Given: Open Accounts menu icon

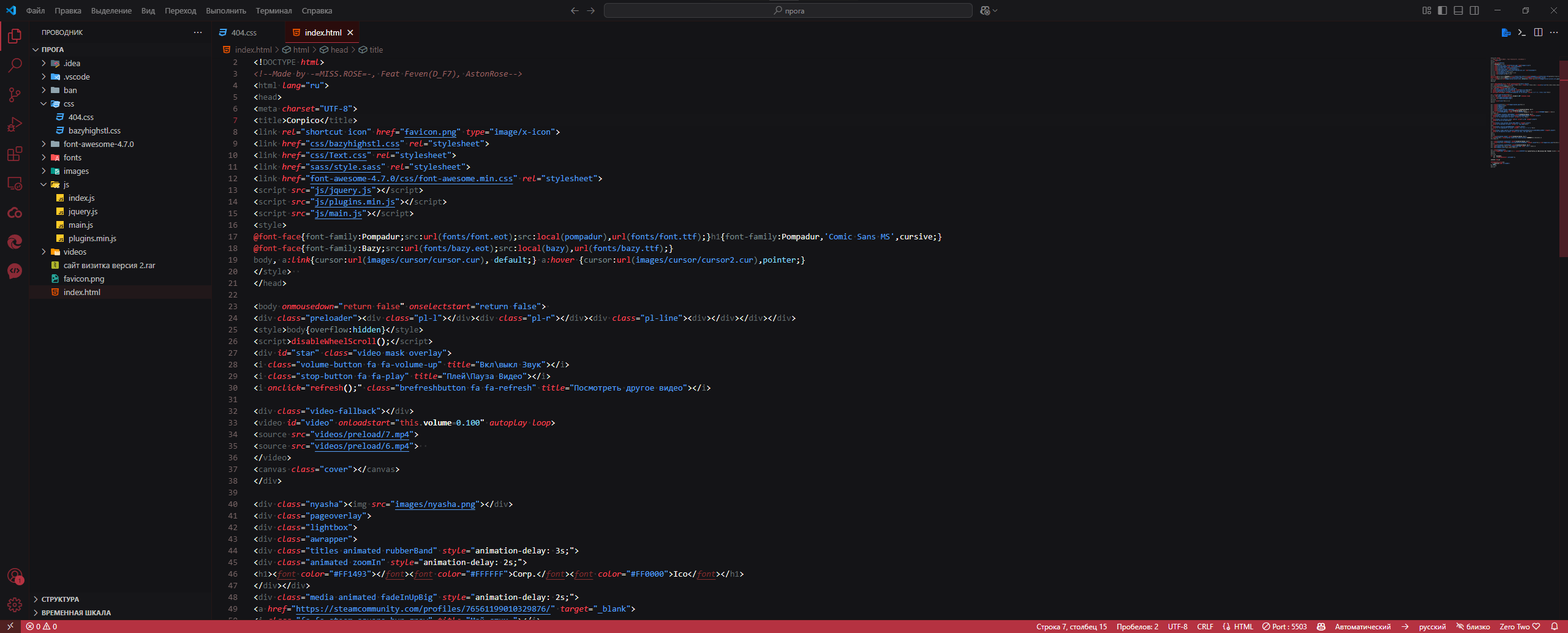Looking at the screenshot, I should 15,575.
